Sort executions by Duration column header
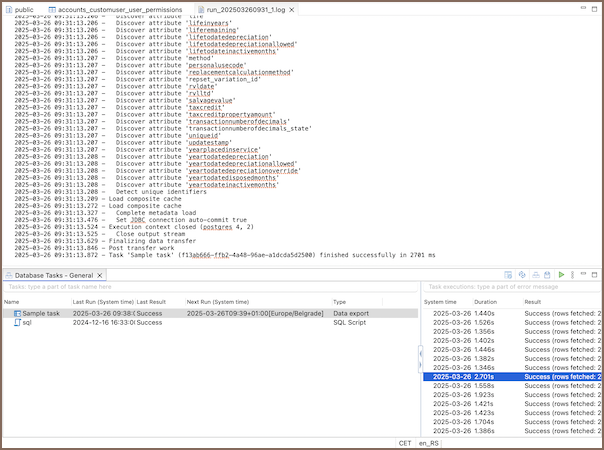 (485, 301)
